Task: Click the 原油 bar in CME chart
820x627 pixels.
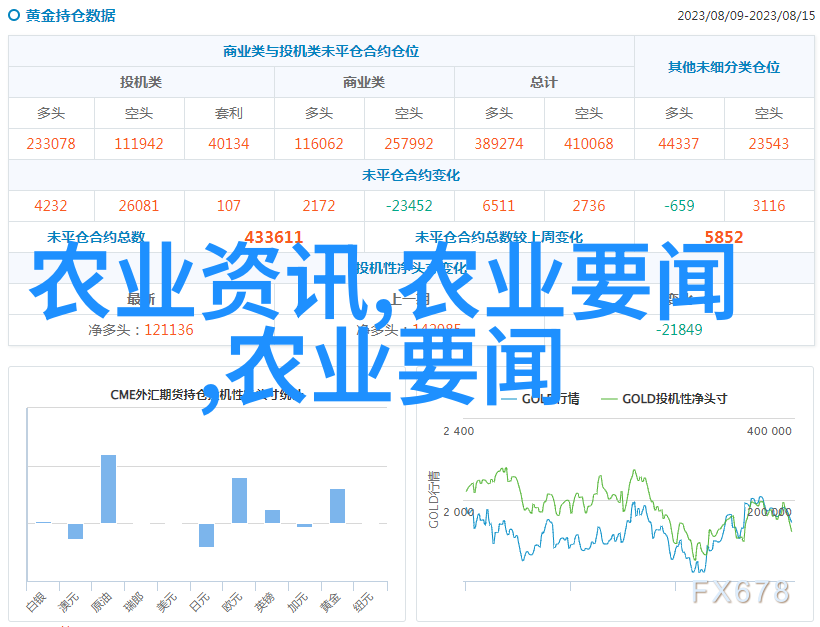Action: tap(108, 489)
